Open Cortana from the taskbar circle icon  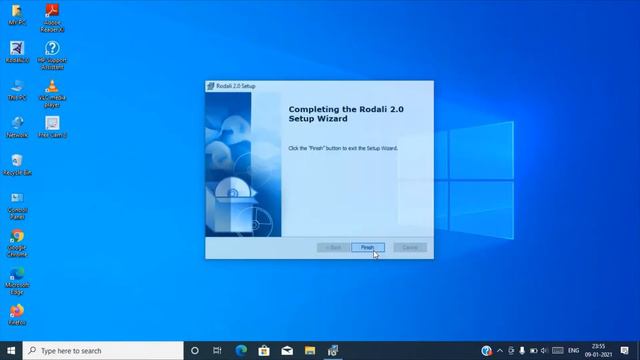[195, 351]
